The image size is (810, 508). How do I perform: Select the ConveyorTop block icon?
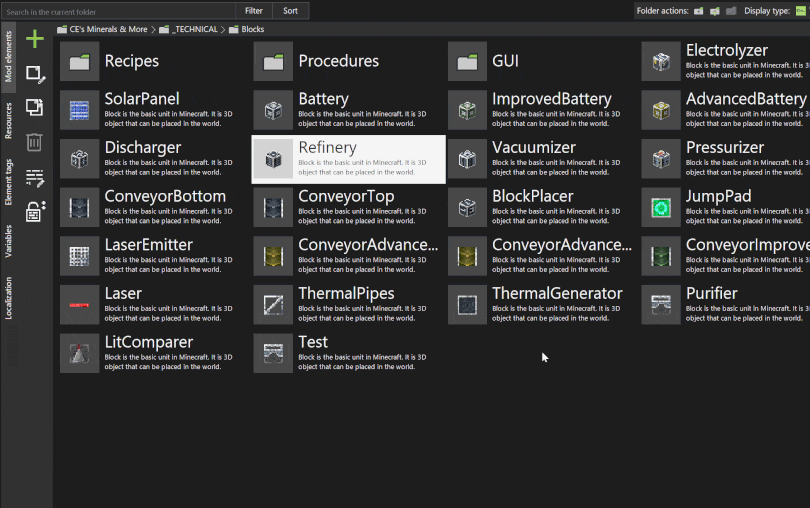273,208
